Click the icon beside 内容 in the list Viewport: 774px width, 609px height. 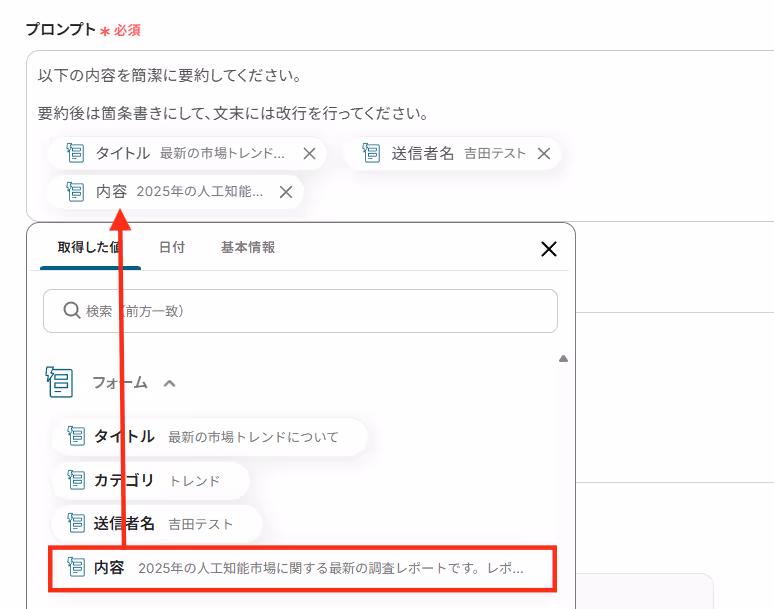(76, 567)
